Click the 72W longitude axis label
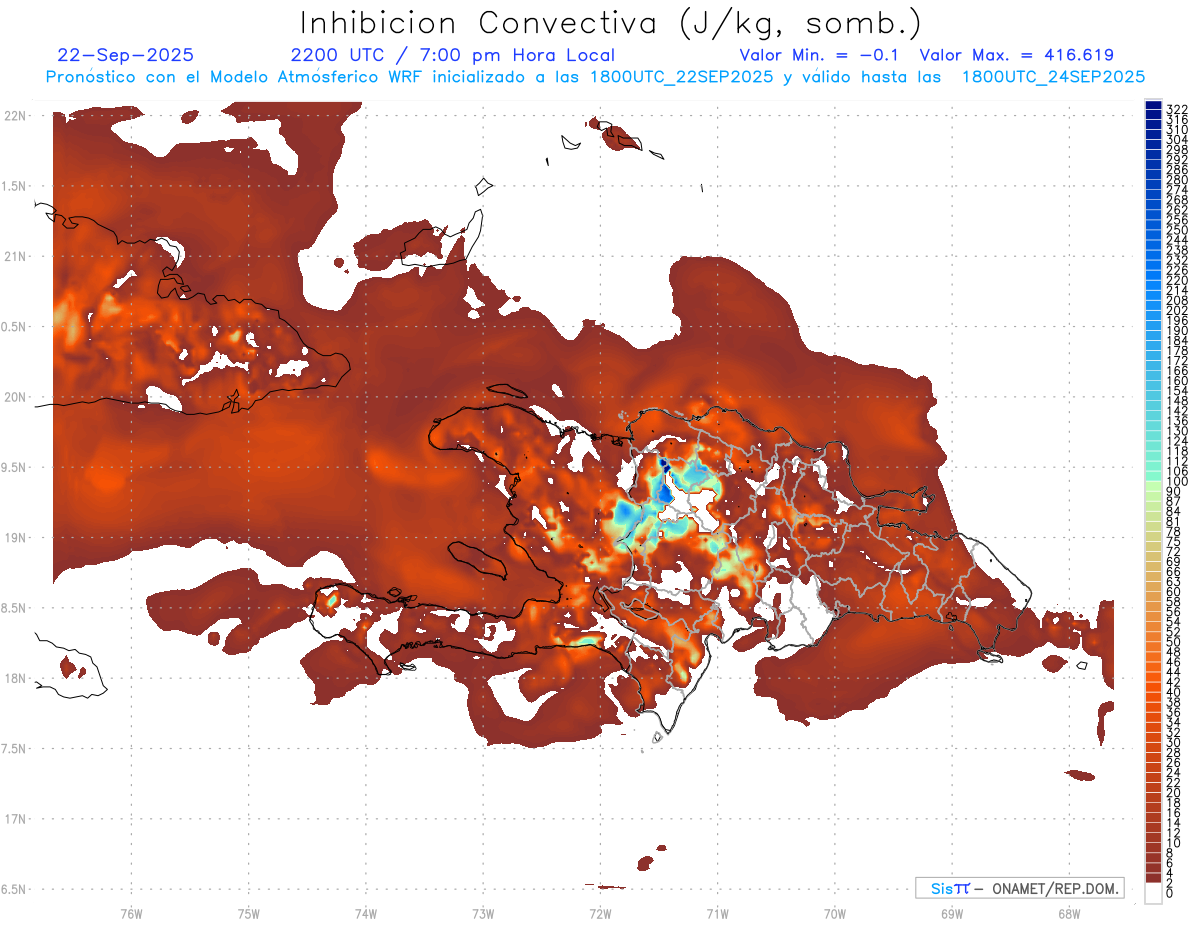Viewport: 1200px width, 927px height. [600, 912]
